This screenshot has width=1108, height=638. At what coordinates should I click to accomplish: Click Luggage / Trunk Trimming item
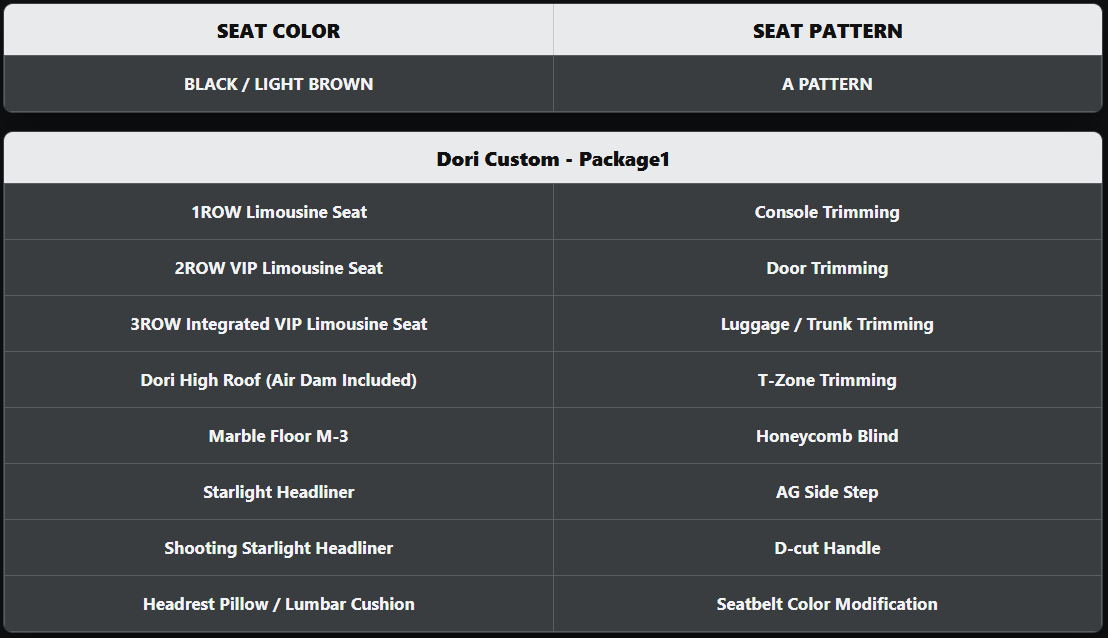(827, 324)
